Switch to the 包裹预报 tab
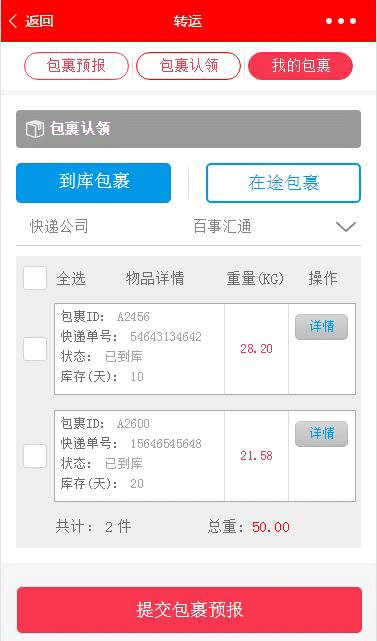This screenshot has height=641, width=377. pos(76,66)
